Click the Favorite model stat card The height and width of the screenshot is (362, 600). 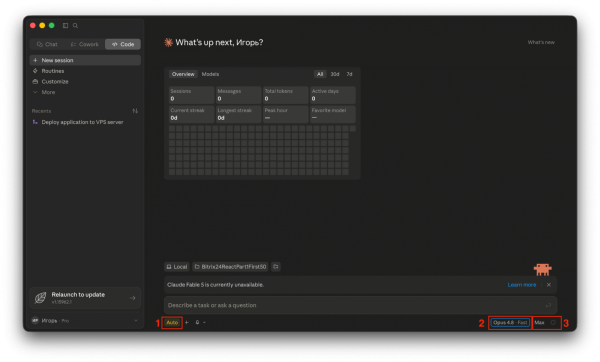333,114
